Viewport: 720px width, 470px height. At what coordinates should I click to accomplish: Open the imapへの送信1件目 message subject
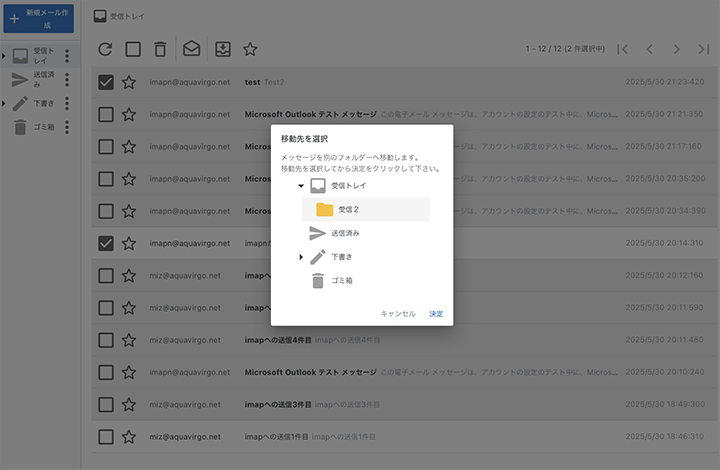276,437
